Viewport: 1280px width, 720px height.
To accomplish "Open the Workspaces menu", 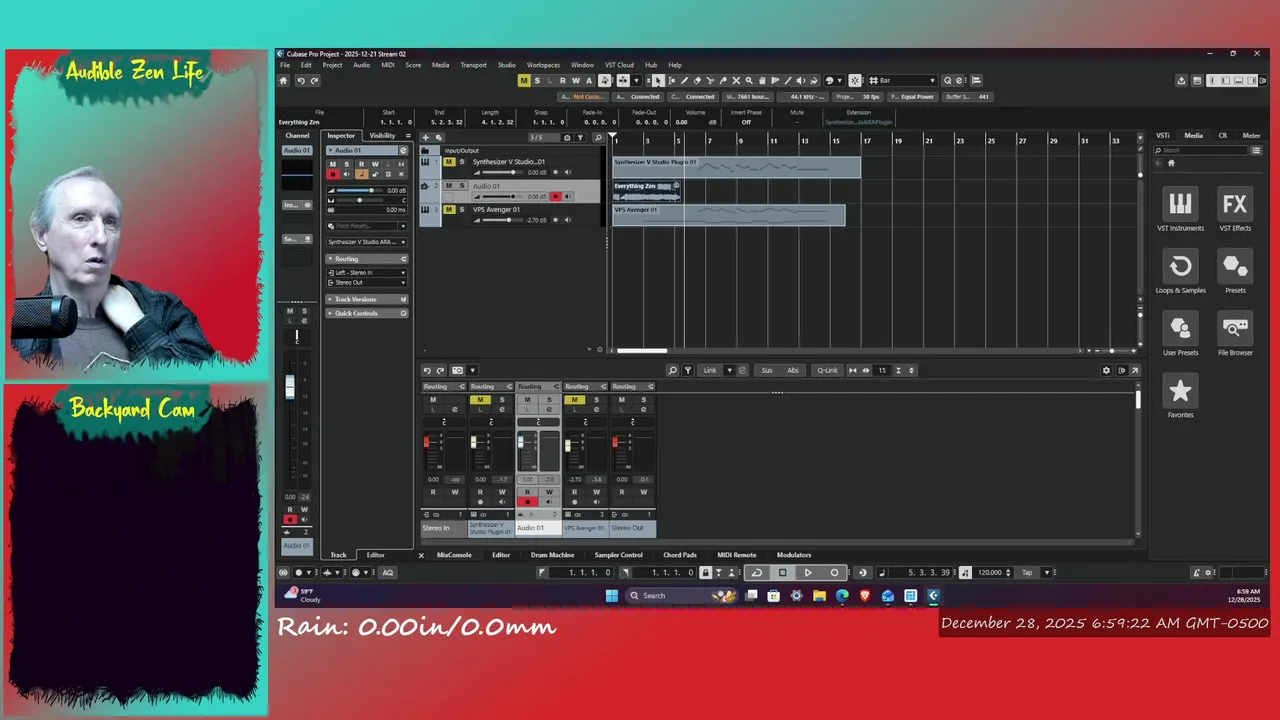I will (543, 65).
